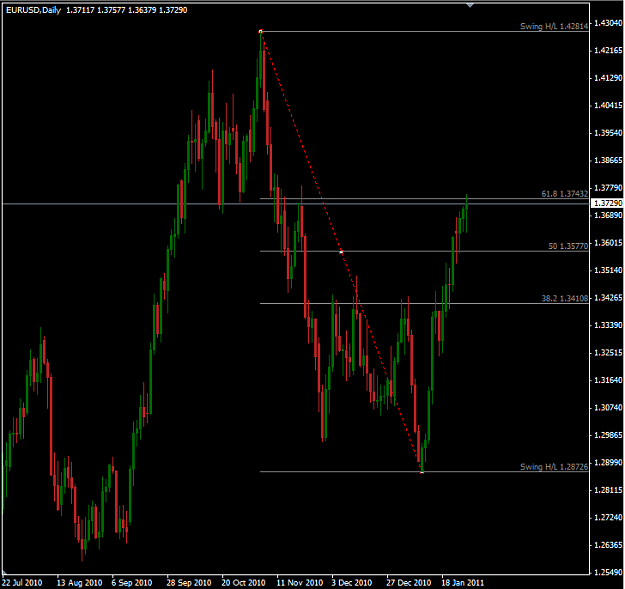Screen dimensions: 625x589
Task: Click the 1.39540 price axis label
Action: [608, 133]
